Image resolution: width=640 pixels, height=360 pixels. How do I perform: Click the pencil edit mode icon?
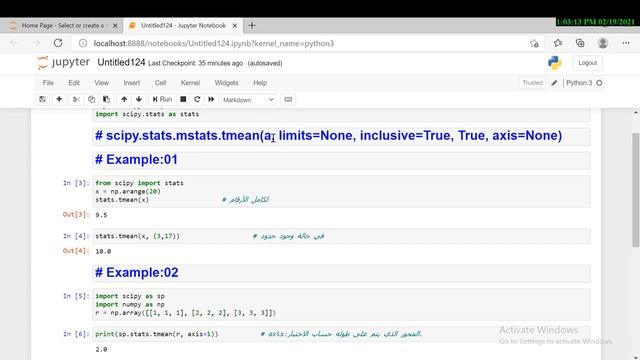[554, 83]
